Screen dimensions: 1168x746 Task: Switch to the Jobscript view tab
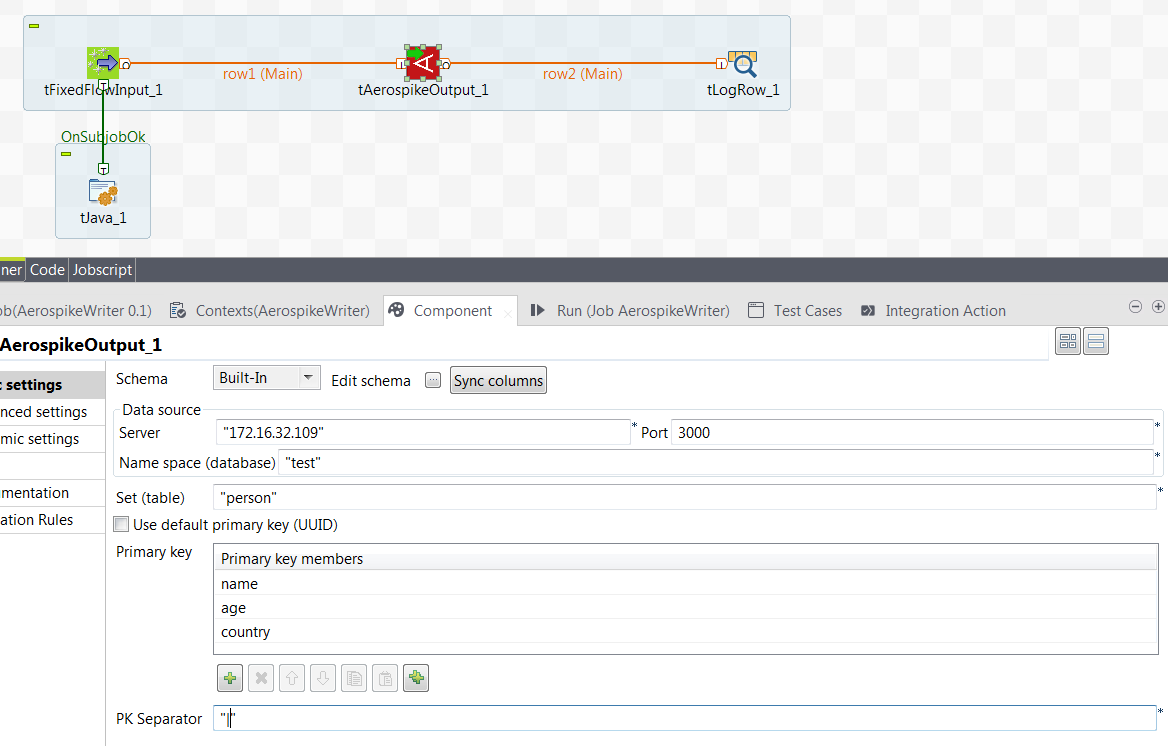(x=102, y=270)
